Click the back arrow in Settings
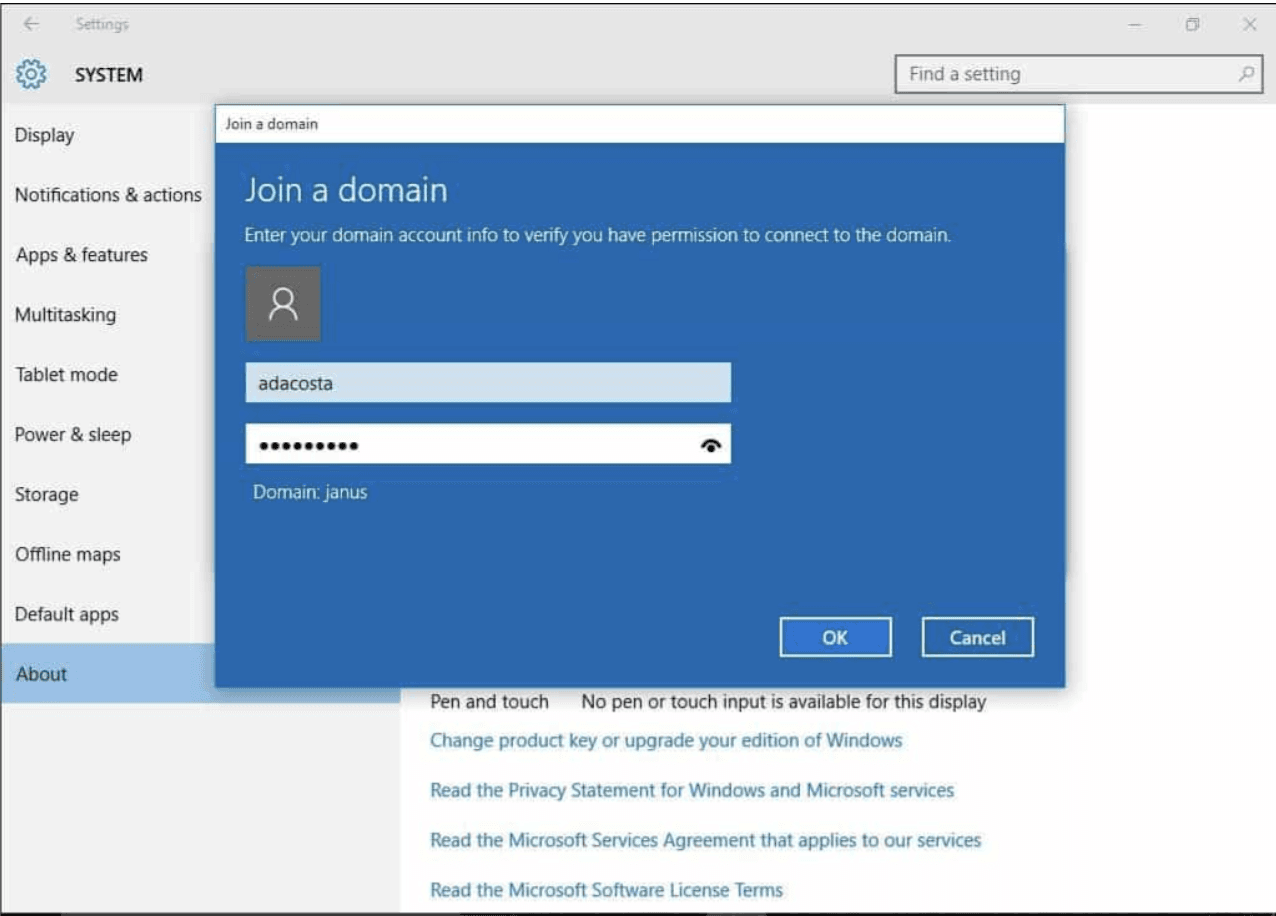The image size is (1276, 916). [31, 24]
